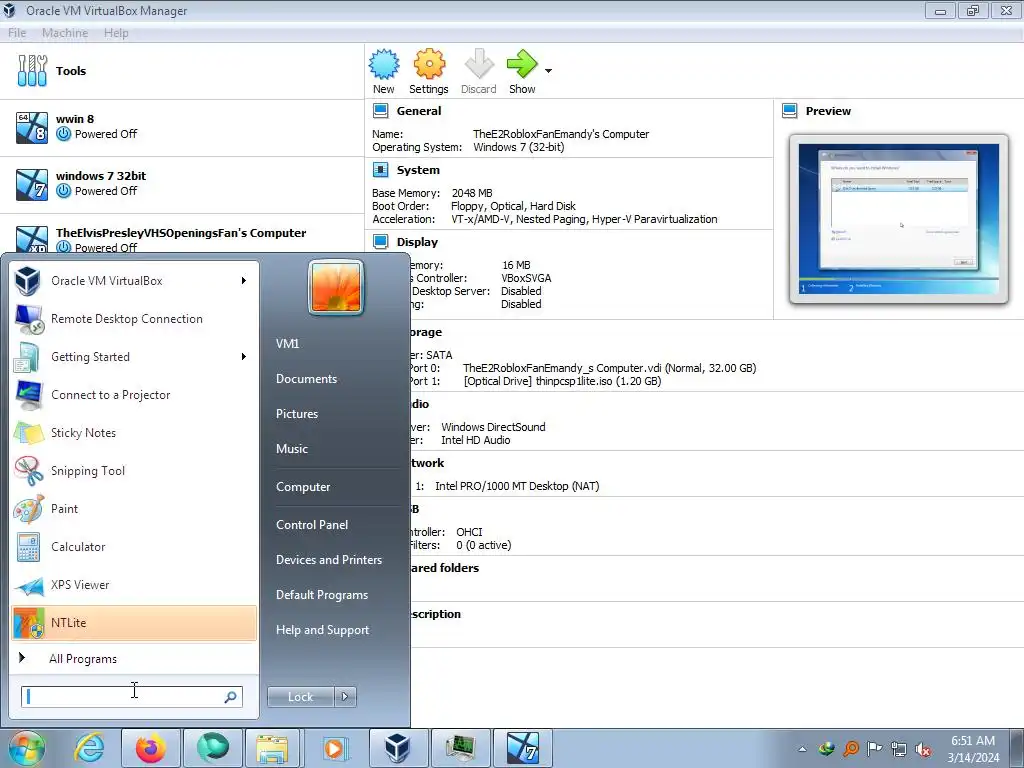
Task: Select the Tools entry in VirtualBox sidebar
Action: [x=182, y=71]
